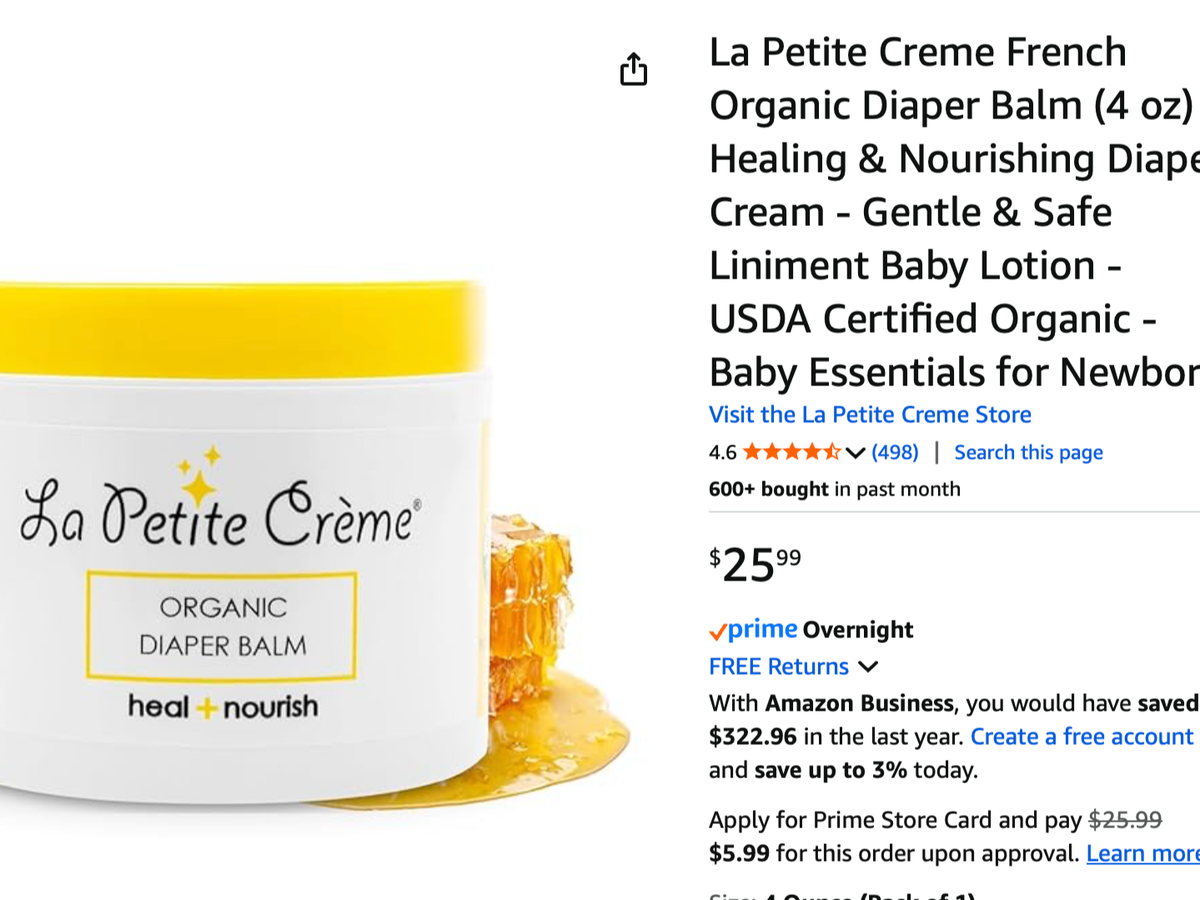Select the Search this page link
Viewport: 1200px width, 900px height.
click(1028, 452)
